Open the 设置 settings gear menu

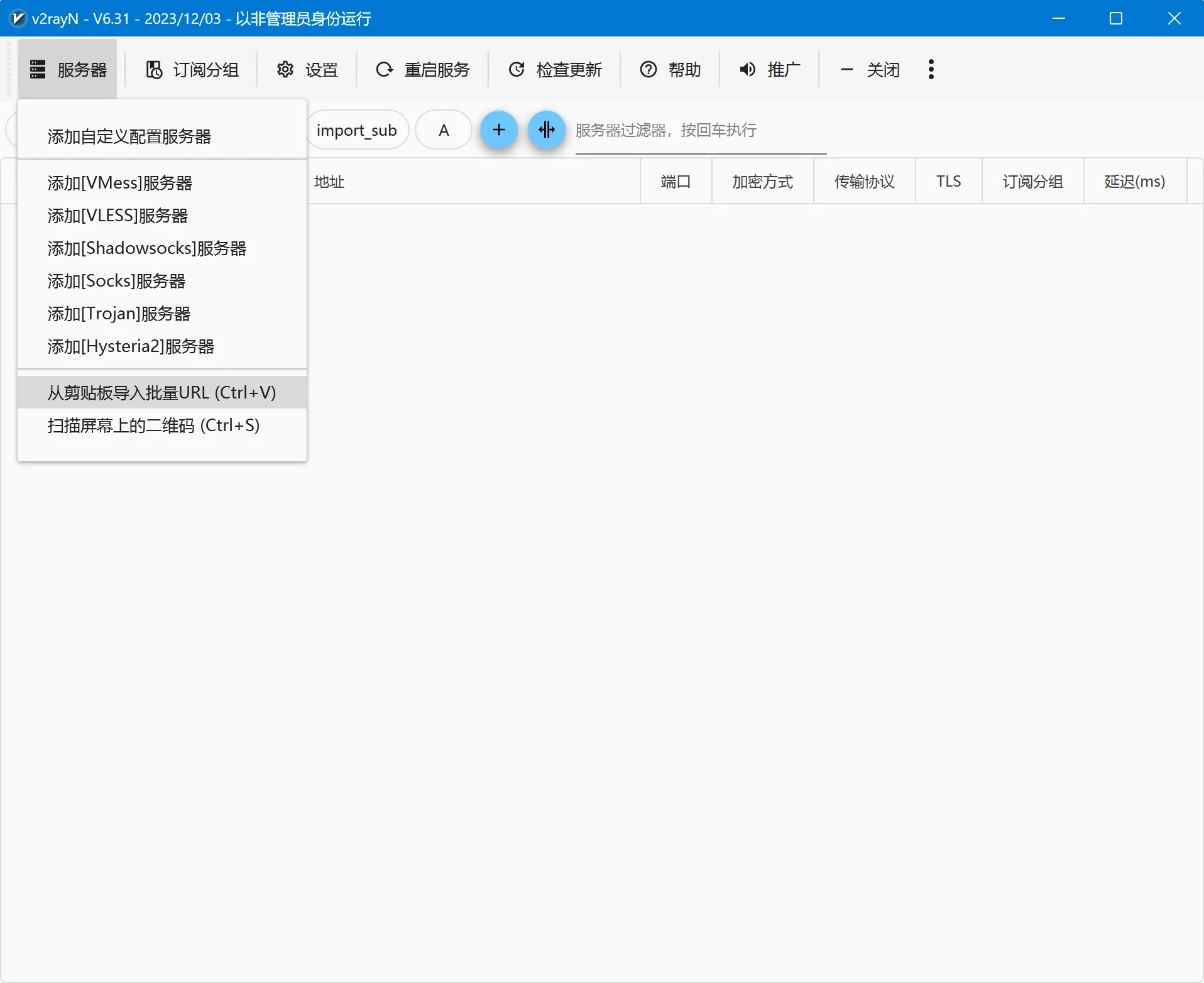pos(307,69)
